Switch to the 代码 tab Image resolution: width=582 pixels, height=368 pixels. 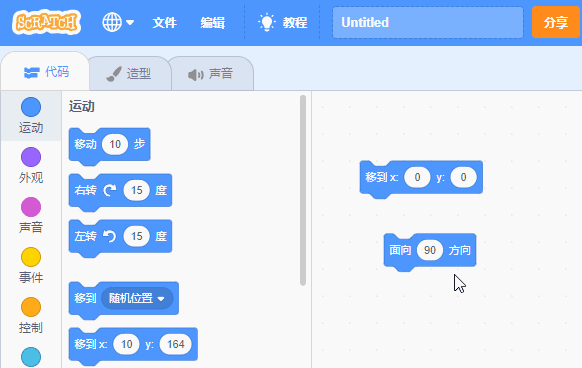[46, 72]
